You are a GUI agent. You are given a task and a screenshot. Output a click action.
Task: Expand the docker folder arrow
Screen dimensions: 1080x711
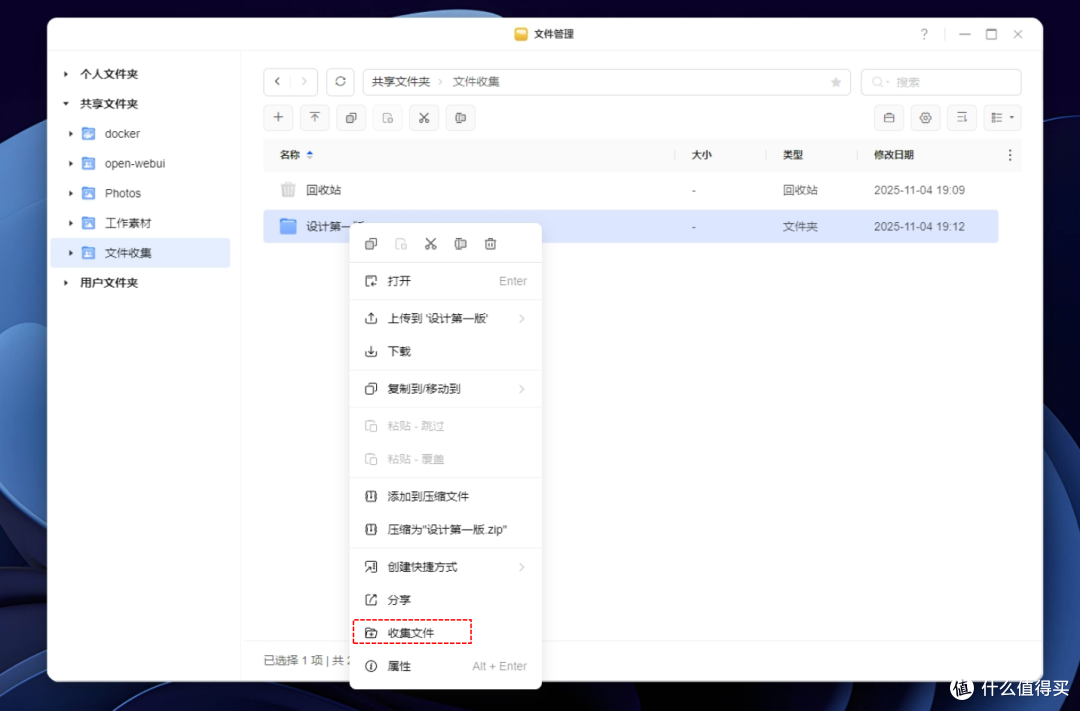tap(70, 134)
